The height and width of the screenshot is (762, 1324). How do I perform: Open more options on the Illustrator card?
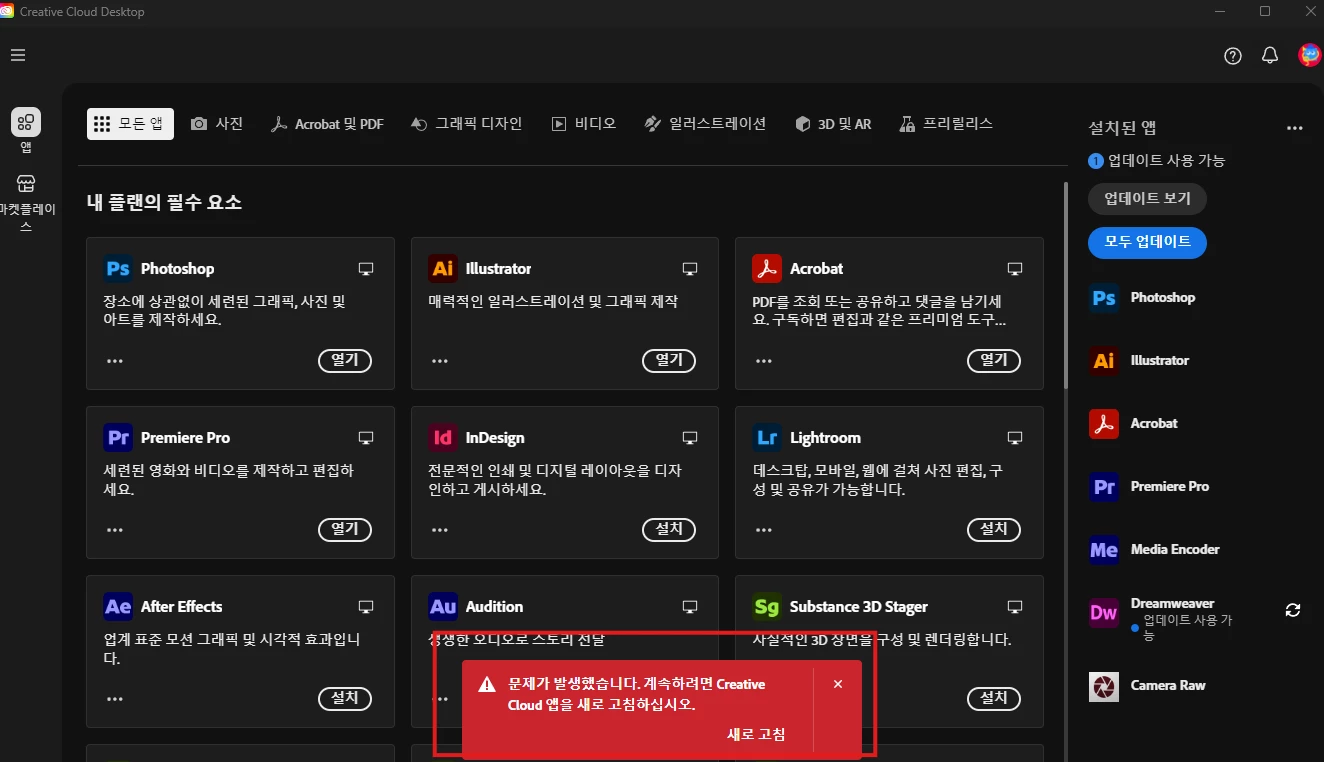(440, 361)
